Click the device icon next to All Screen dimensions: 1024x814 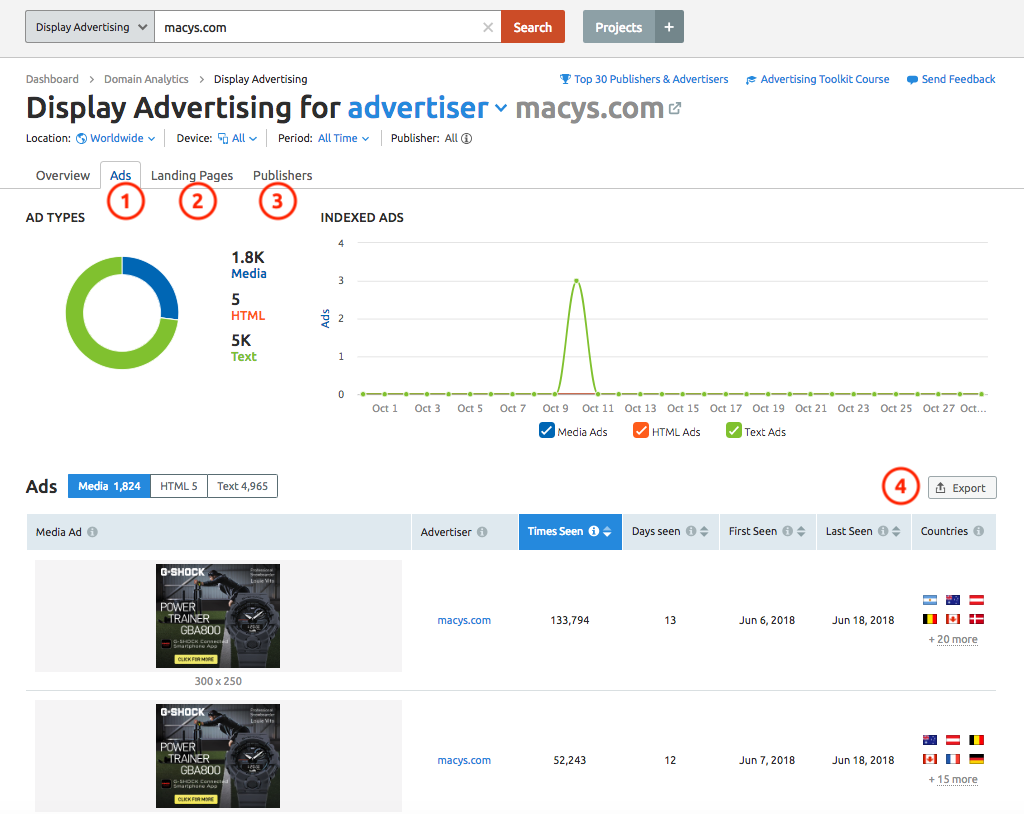coord(223,138)
